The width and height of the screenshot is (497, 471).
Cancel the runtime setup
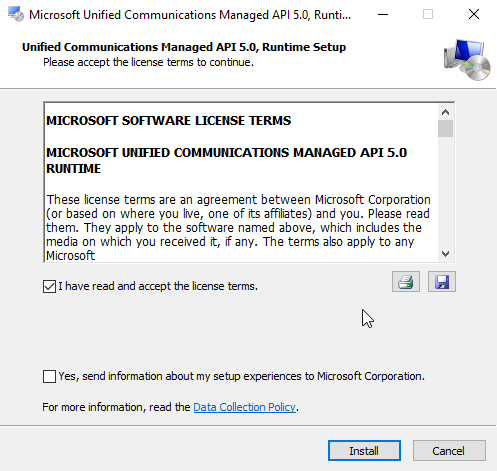pyautogui.click(x=449, y=451)
